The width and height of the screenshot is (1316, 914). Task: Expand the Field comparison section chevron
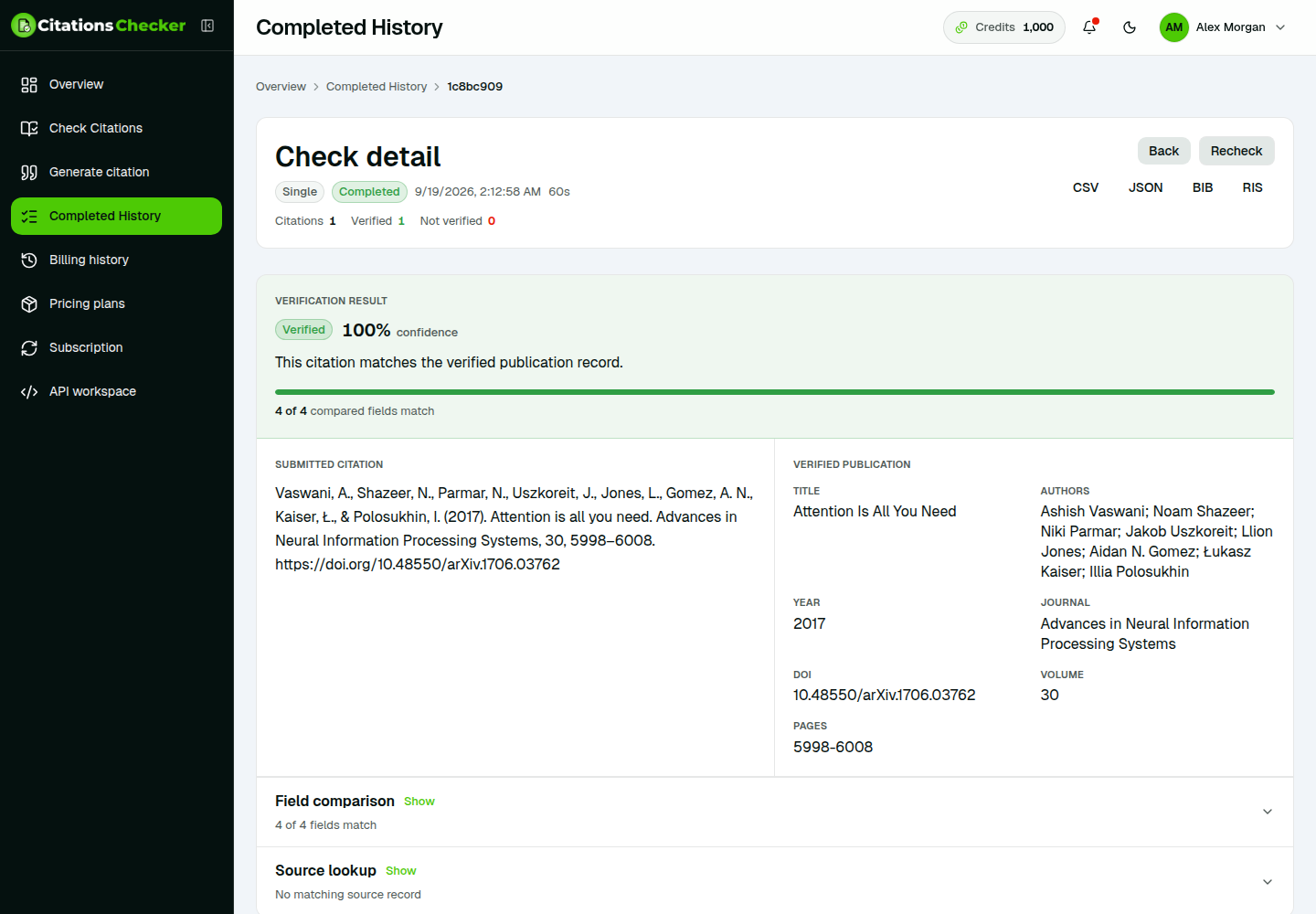pyautogui.click(x=1268, y=812)
